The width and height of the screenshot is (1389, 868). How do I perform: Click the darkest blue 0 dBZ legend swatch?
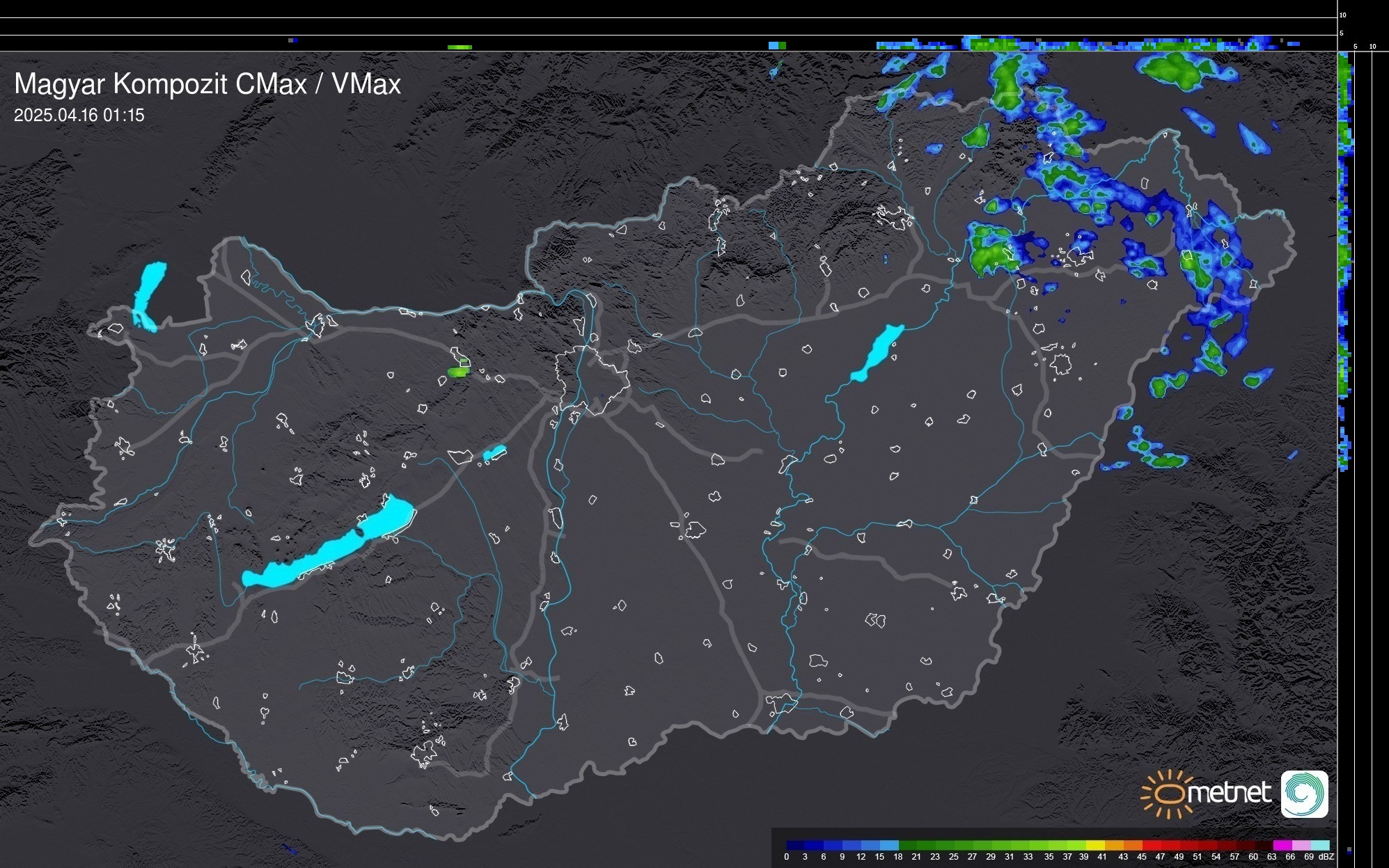pyautogui.click(x=795, y=846)
